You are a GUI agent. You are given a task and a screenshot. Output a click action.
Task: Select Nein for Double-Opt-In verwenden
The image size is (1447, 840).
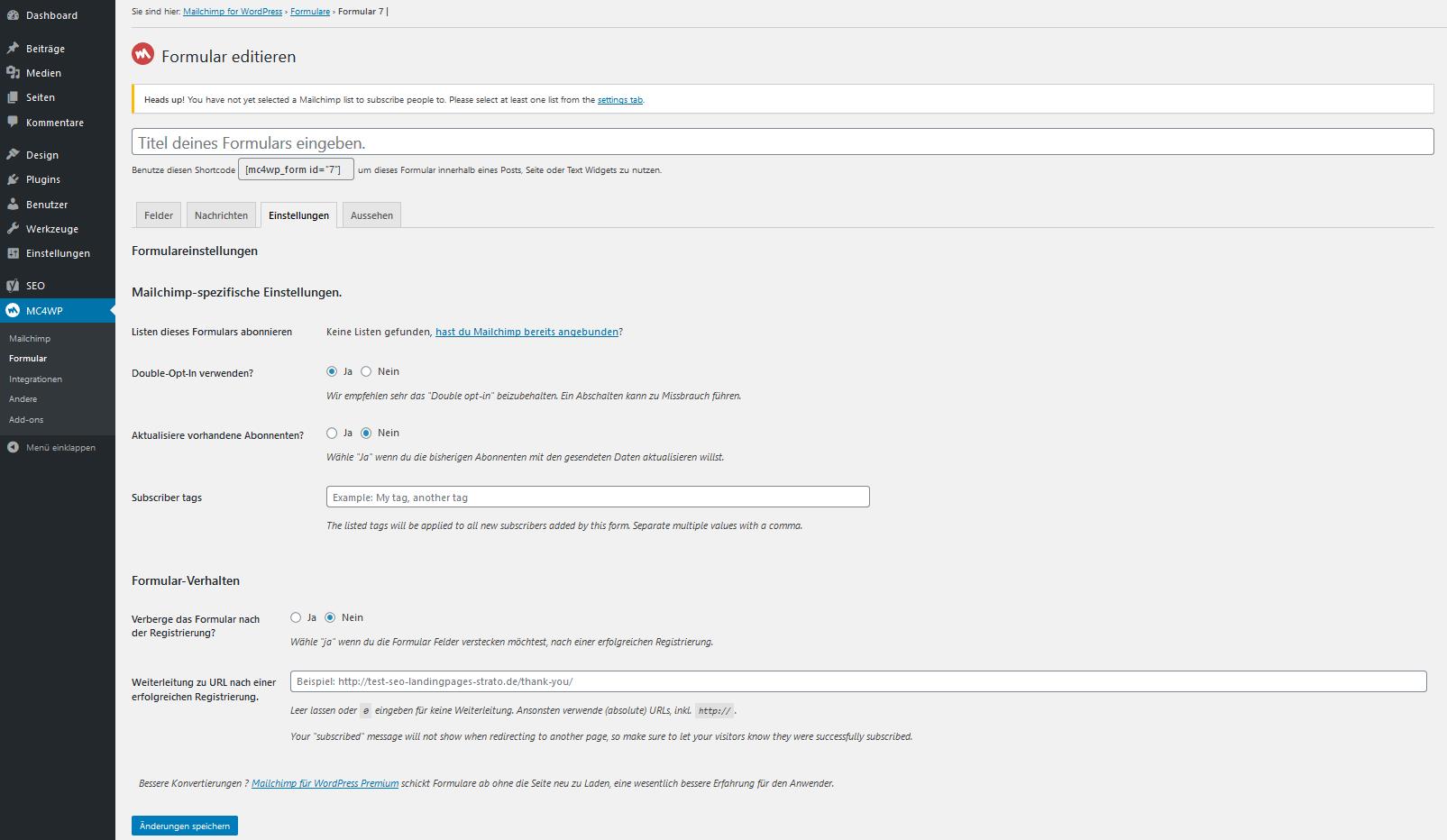pos(366,371)
